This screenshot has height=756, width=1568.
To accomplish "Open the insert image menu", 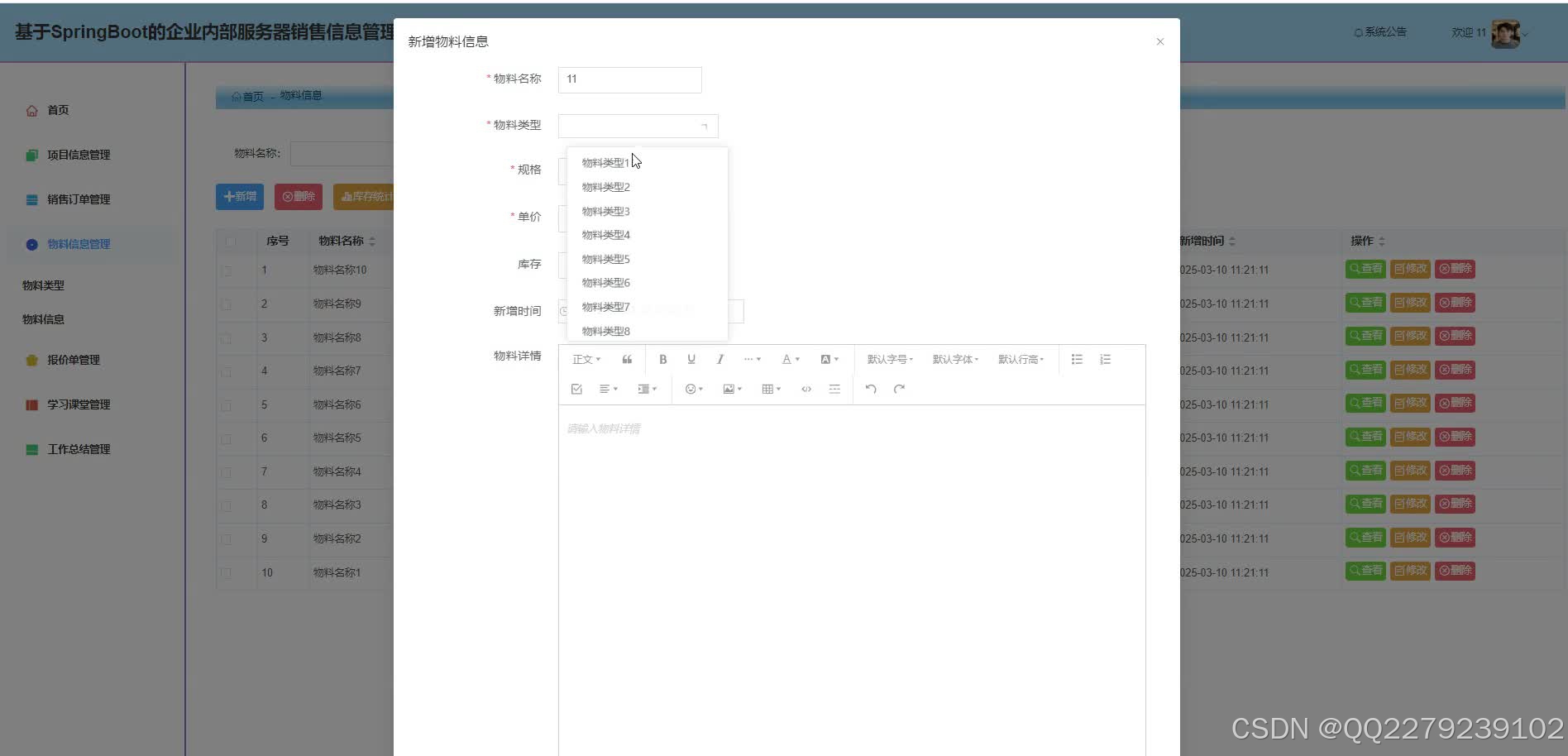I will 733,389.
